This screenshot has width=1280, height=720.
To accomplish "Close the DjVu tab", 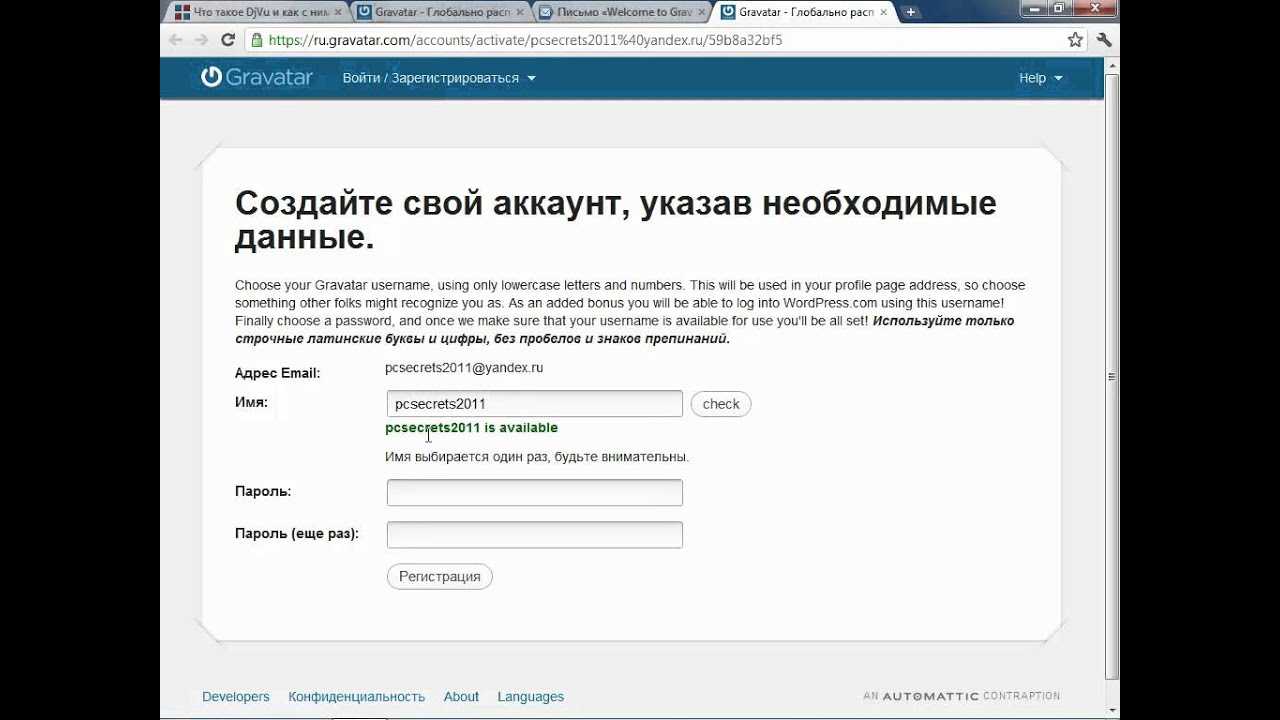I will [x=338, y=12].
